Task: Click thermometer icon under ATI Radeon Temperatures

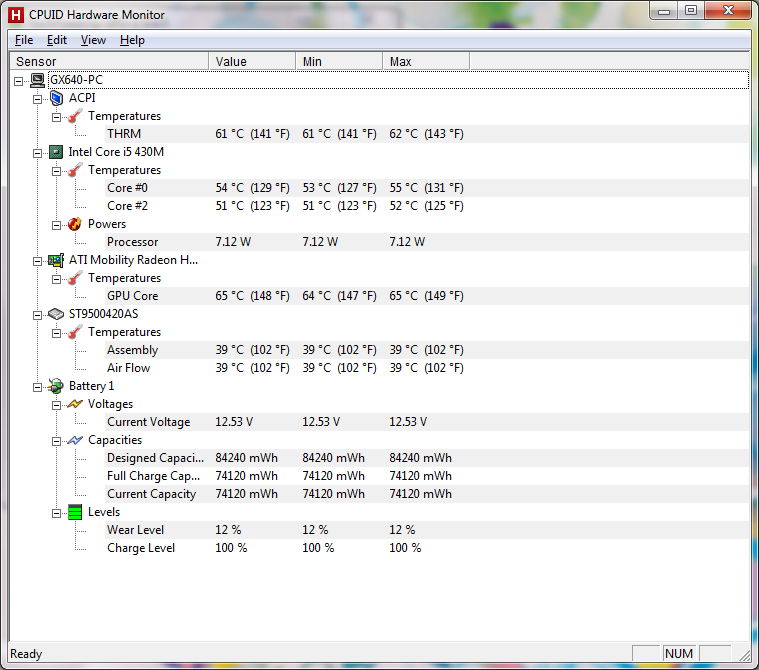Action: click(75, 278)
